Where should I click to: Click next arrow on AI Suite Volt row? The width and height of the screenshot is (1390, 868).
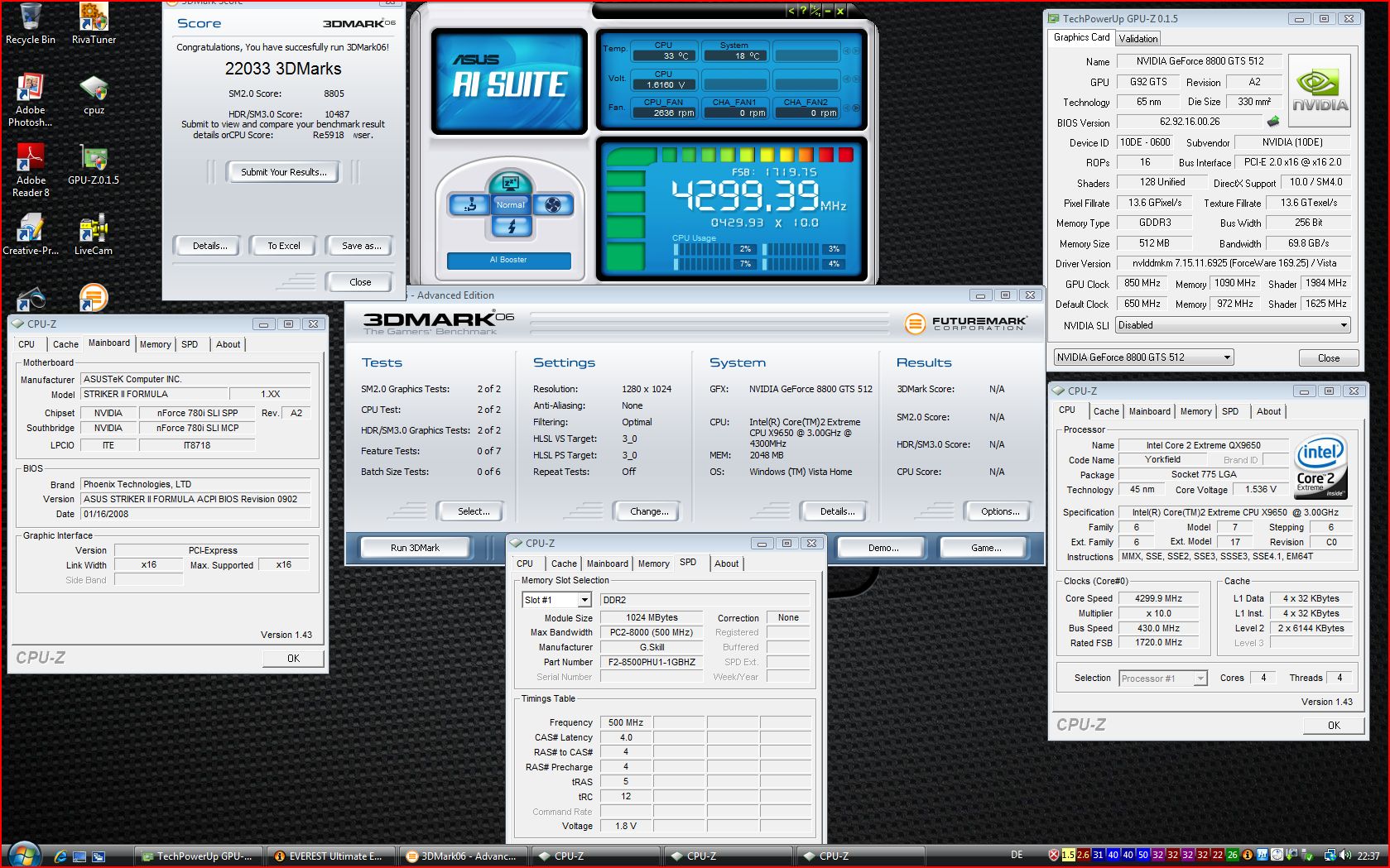[856, 79]
